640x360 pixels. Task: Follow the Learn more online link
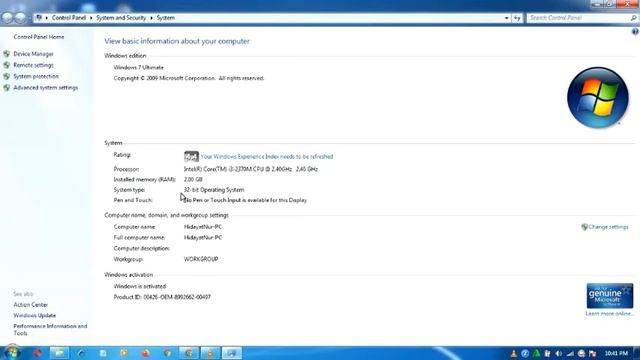coord(609,313)
